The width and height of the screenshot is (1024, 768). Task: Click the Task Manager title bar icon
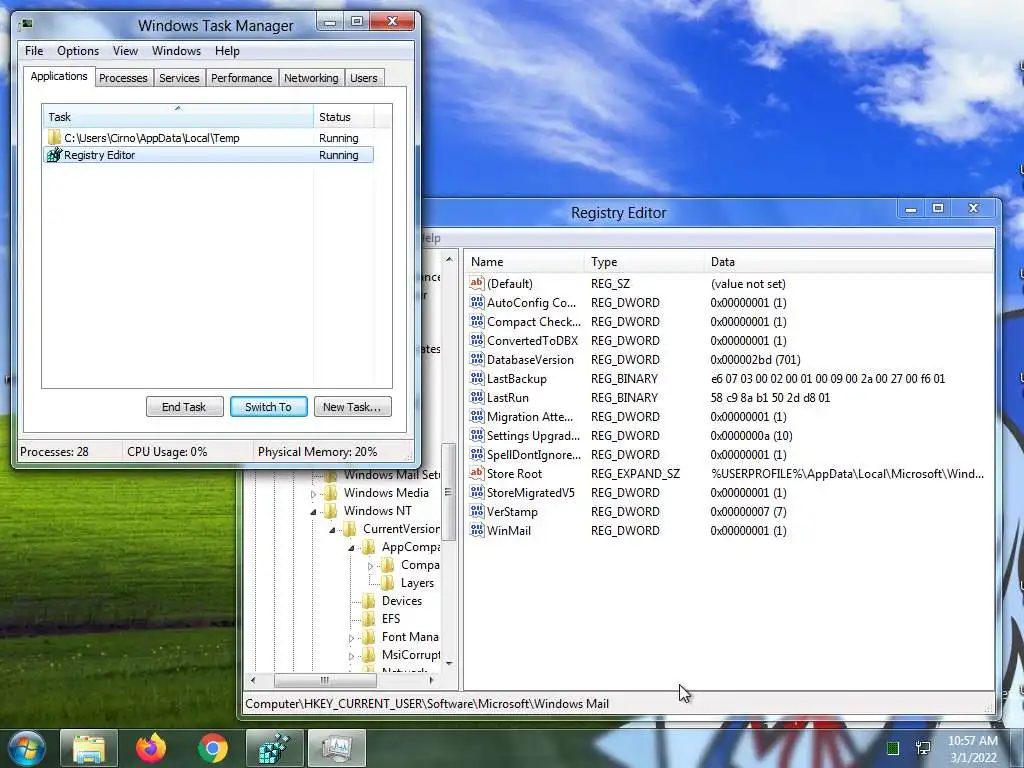(25, 25)
